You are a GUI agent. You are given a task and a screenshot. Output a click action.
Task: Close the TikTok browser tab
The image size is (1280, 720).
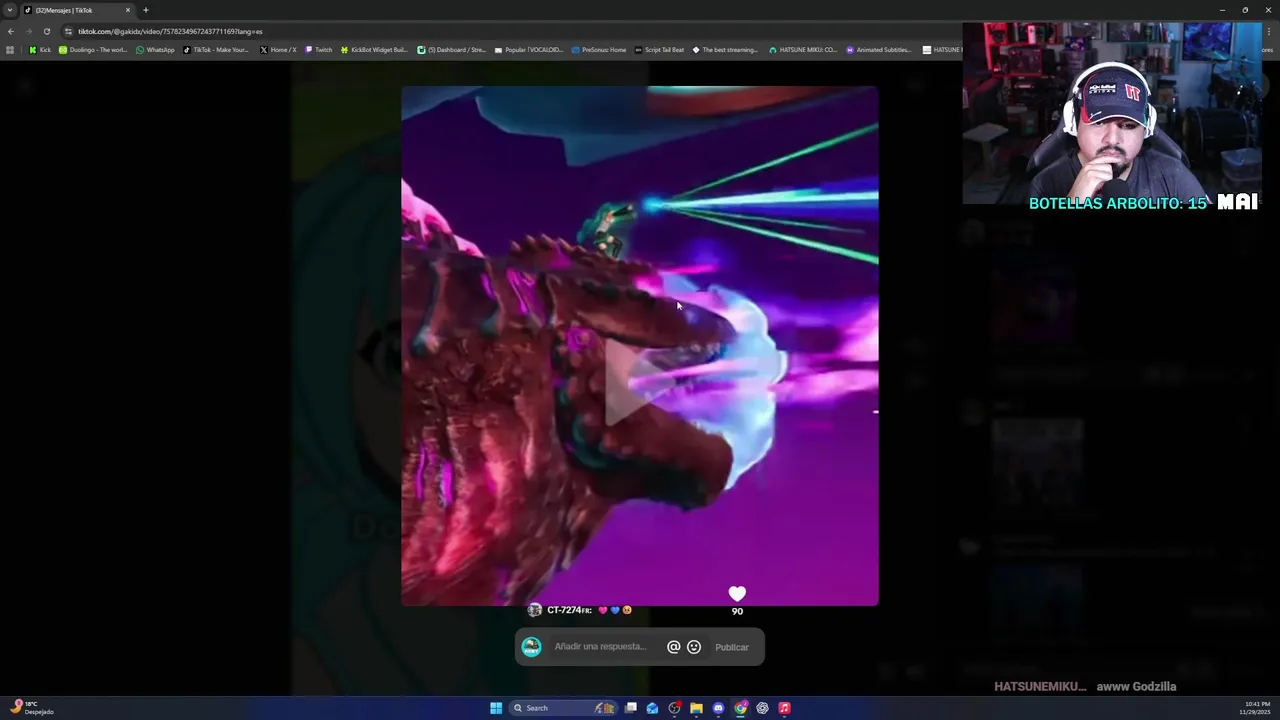127,10
